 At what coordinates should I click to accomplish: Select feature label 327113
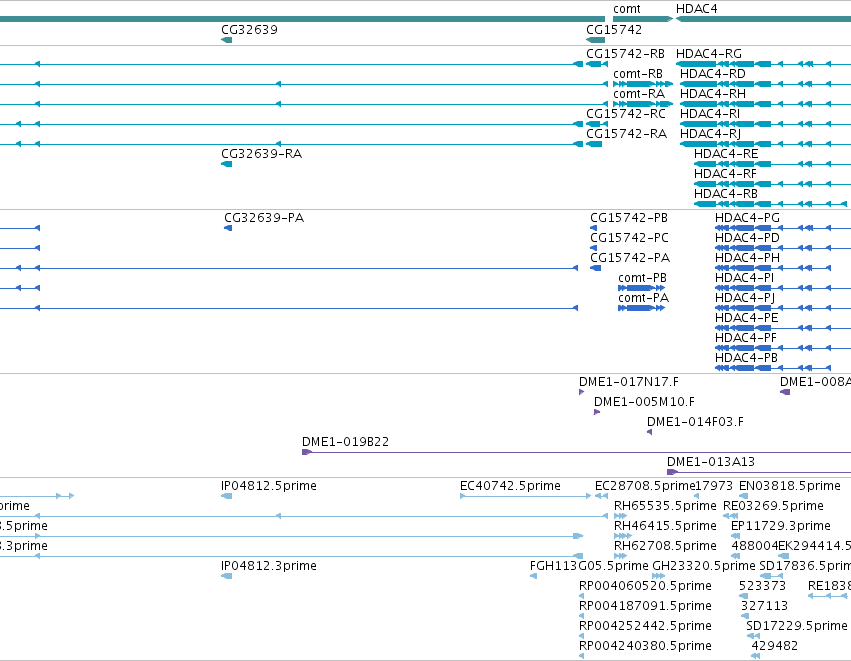pos(764,607)
